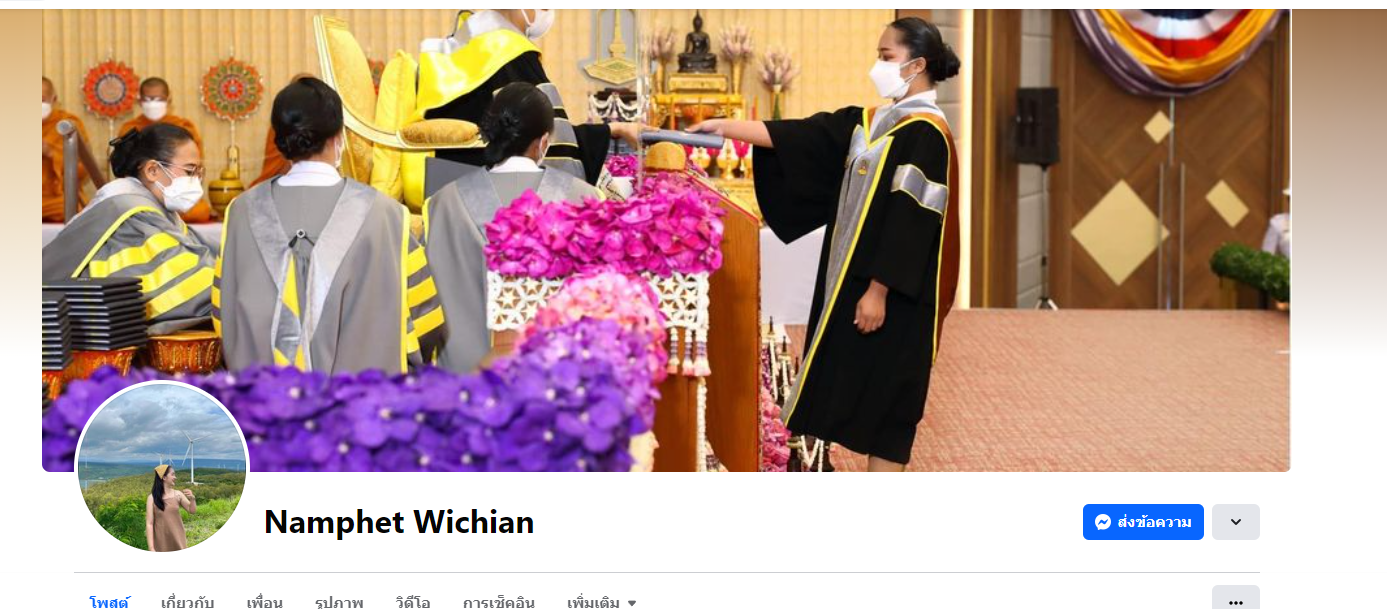The width and height of the screenshot is (1387, 609).
Task: Switch to the โพสต์ tab
Action: point(109,602)
